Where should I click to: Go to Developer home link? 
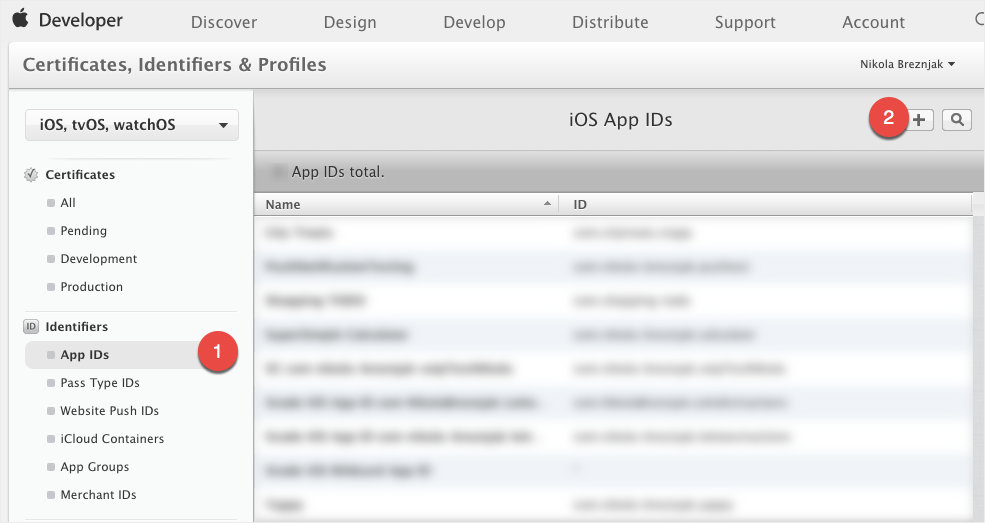(x=80, y=20)
